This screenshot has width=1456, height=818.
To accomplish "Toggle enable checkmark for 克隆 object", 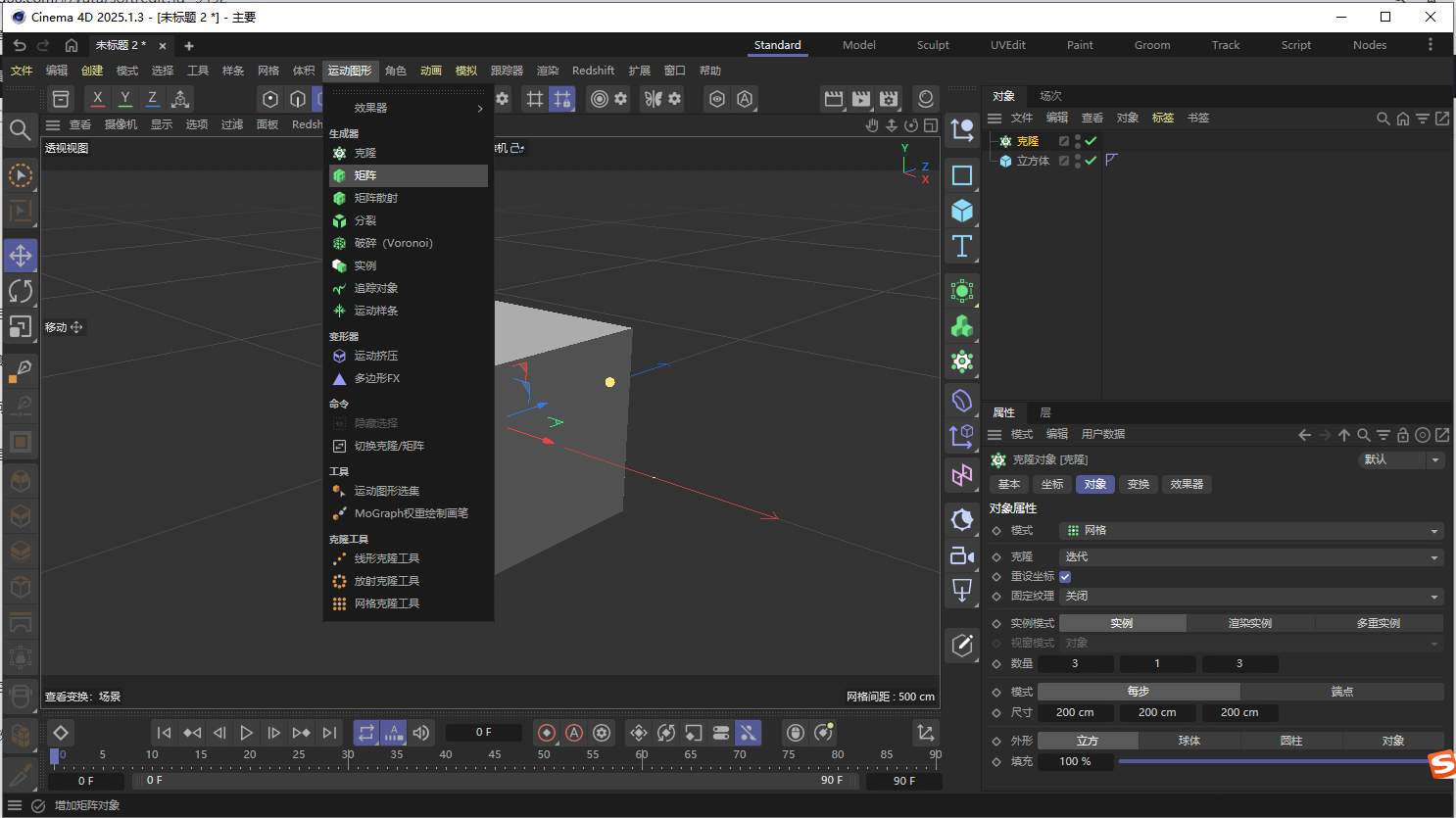I will [1091, 141].
